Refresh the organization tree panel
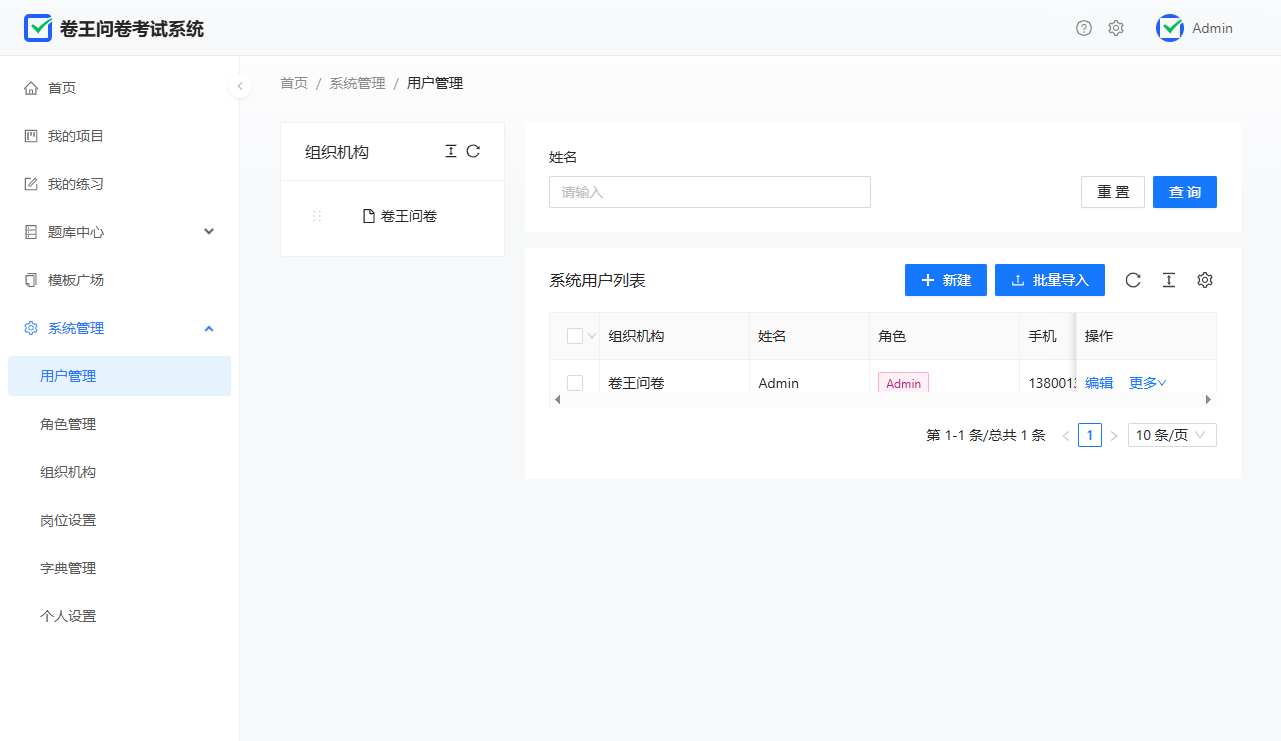 (474, 151)
